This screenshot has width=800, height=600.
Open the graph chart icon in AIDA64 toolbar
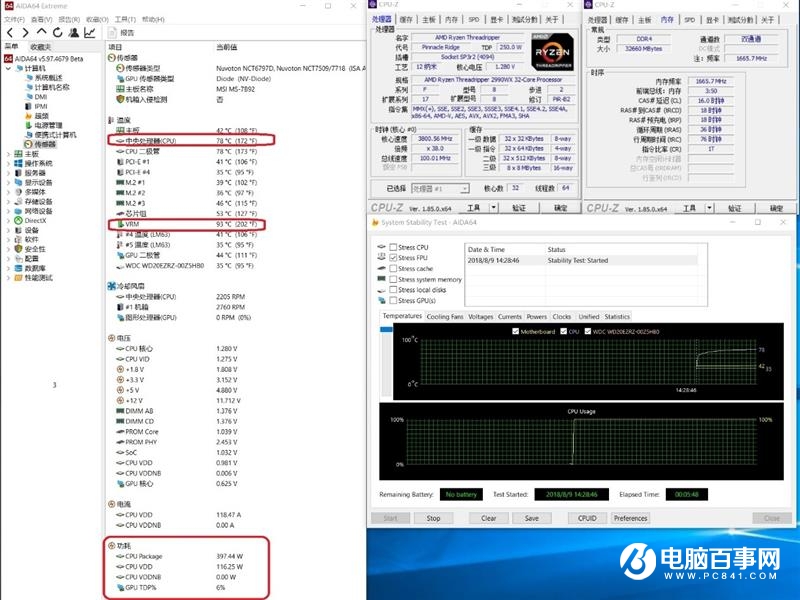89,32
